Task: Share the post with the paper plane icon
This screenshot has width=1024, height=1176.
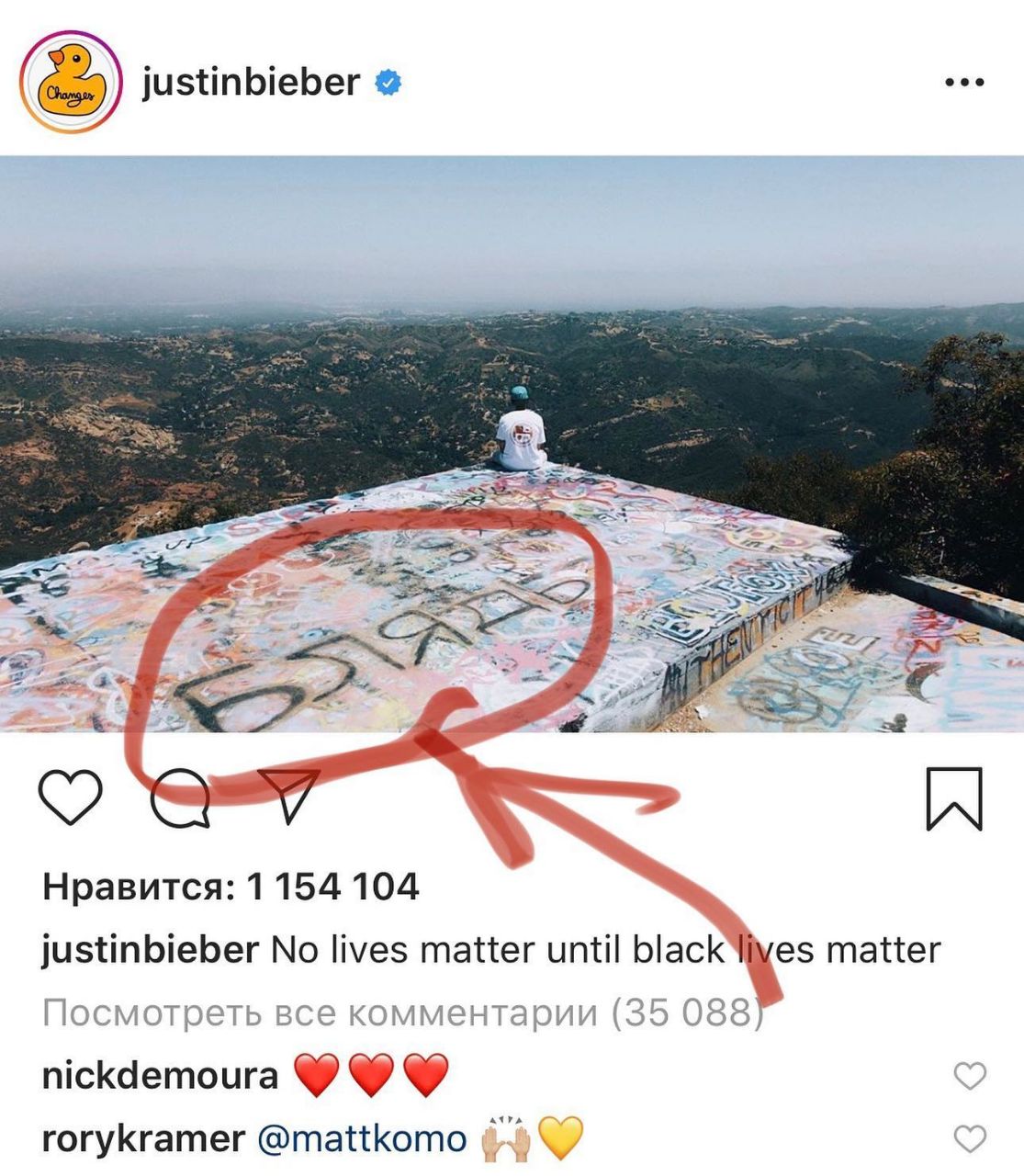Action: point(289,795)
